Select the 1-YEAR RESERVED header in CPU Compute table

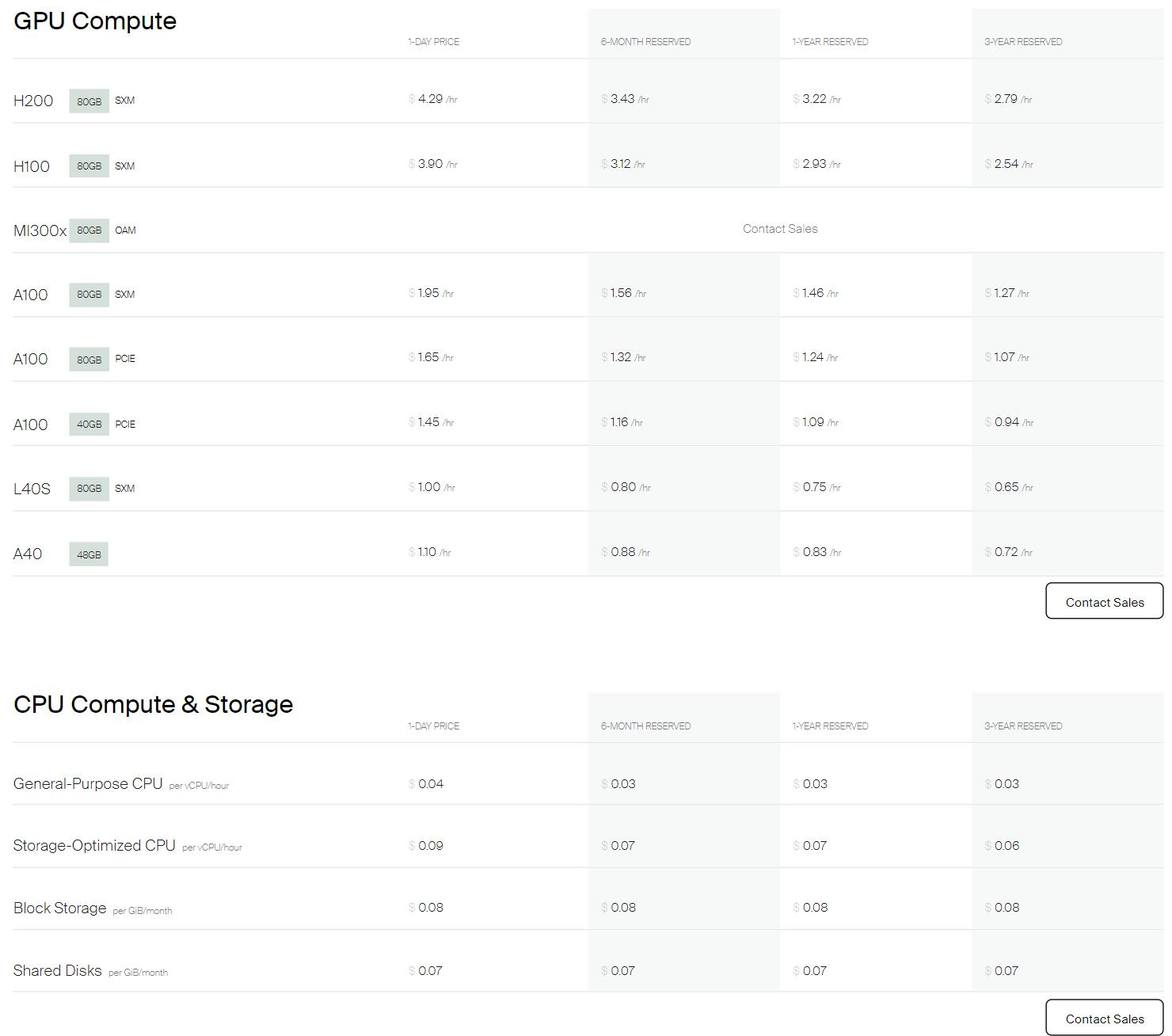coord(830,726)
